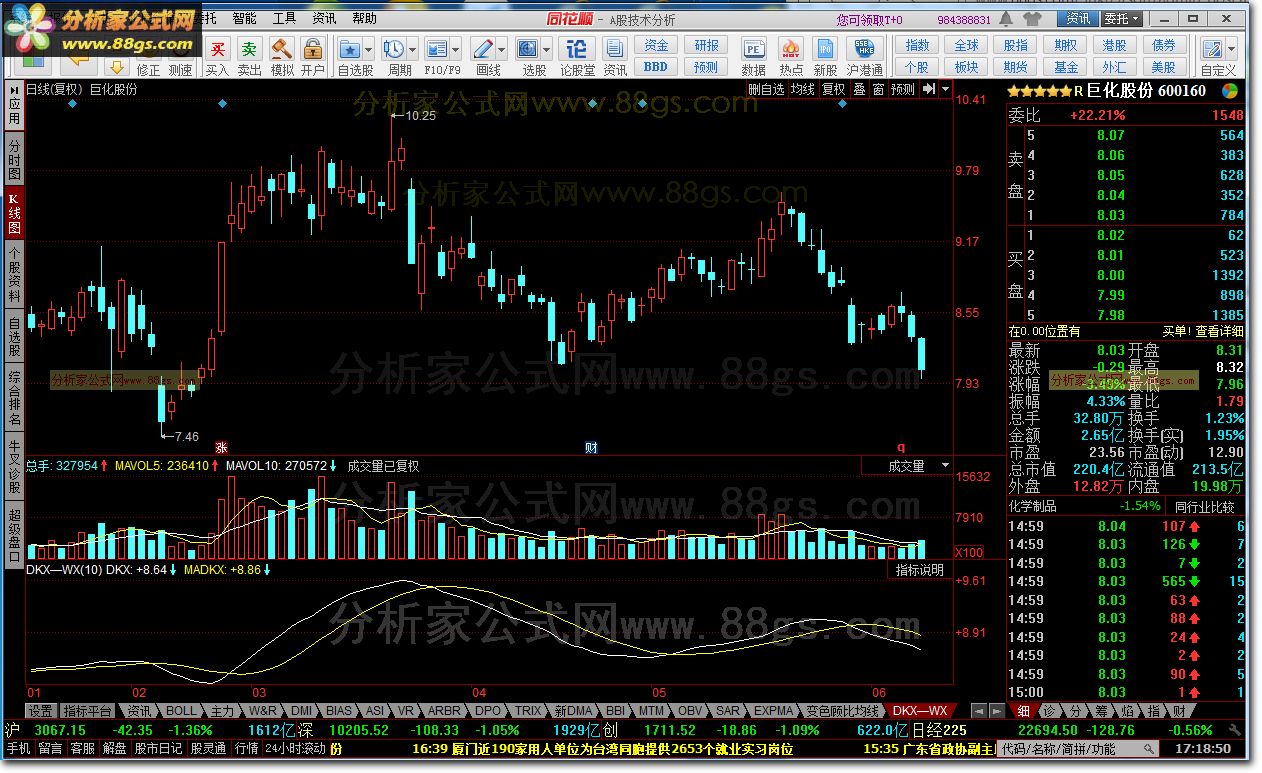Screen dimensions: 1262x773
Task: Toggle the 均线 moving average display
Action: tap(802, 89)
